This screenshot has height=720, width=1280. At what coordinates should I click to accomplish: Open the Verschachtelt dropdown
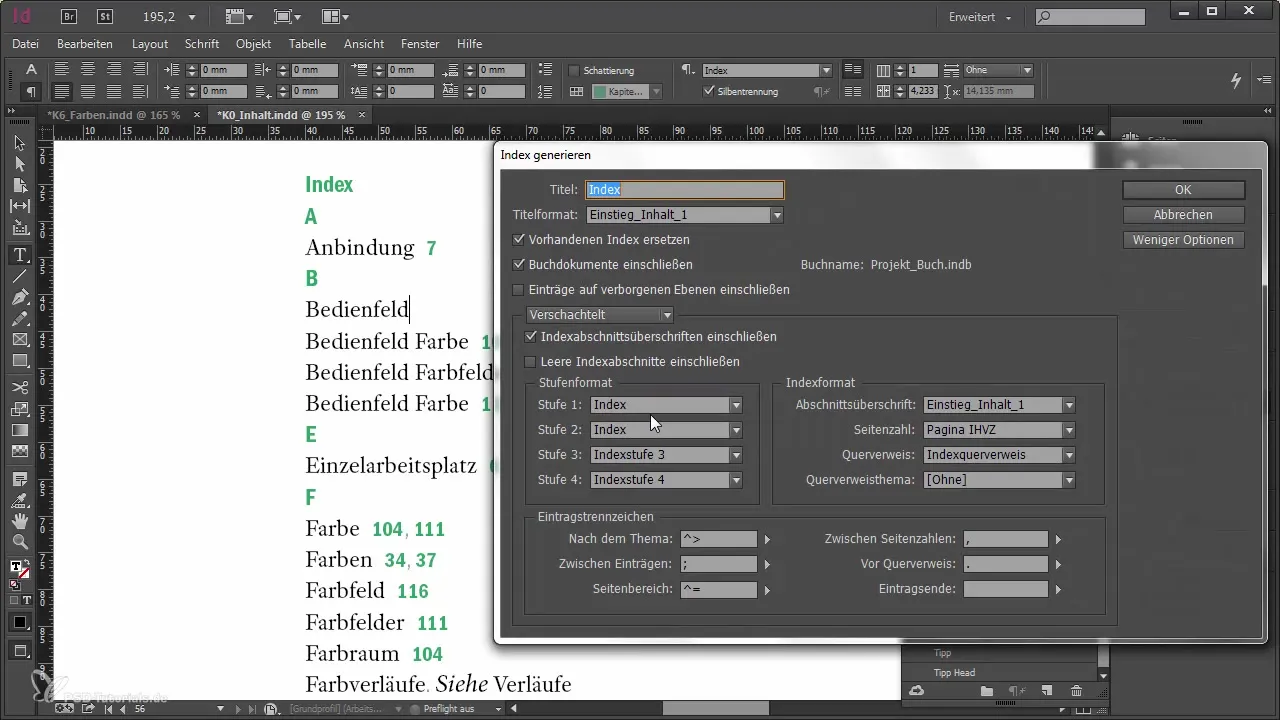coord(601,315)
